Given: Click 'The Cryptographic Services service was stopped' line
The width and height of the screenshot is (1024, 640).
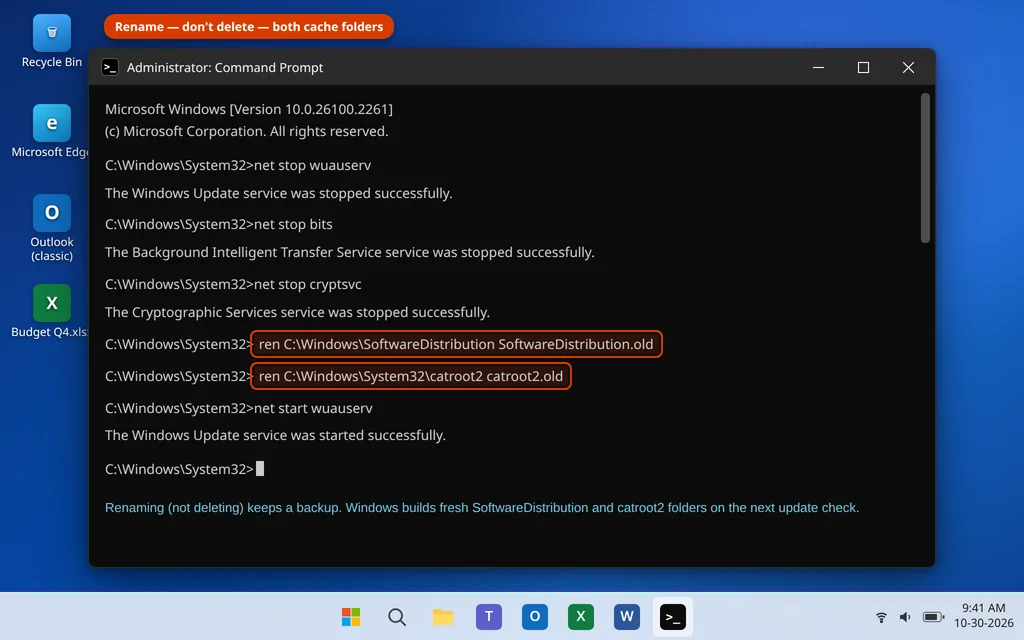Looking at the screenshot, I should click(297, 312).
